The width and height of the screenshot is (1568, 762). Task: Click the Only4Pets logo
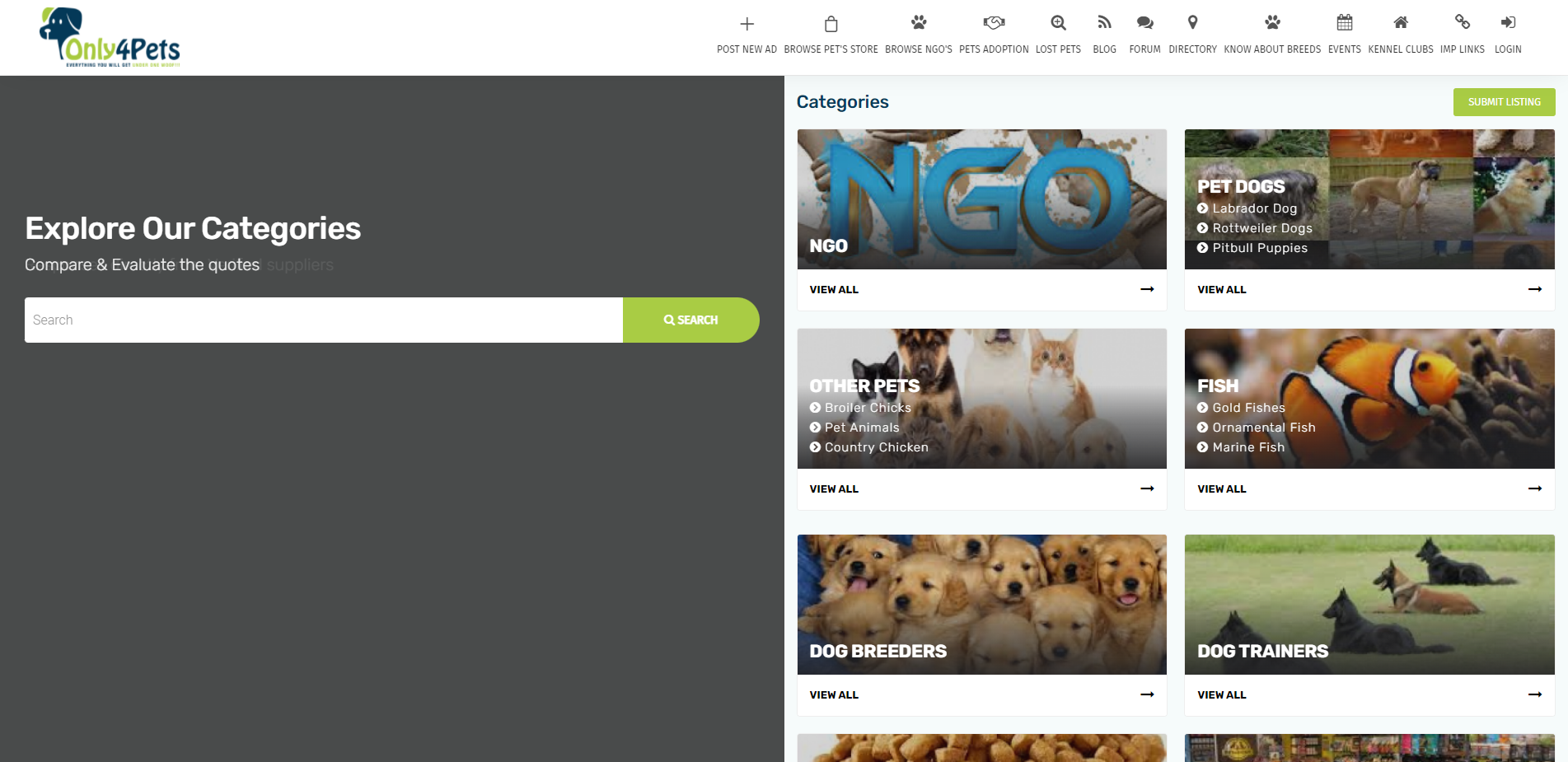coord(110,37)
